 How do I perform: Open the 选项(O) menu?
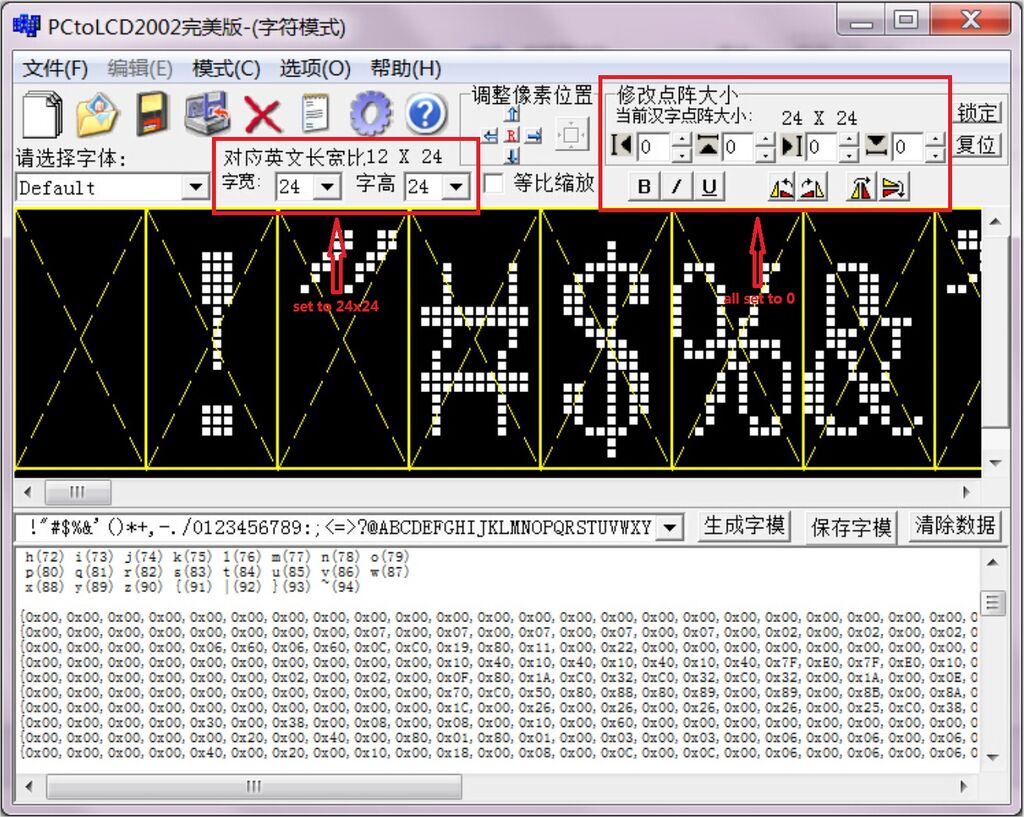point(314,68)
